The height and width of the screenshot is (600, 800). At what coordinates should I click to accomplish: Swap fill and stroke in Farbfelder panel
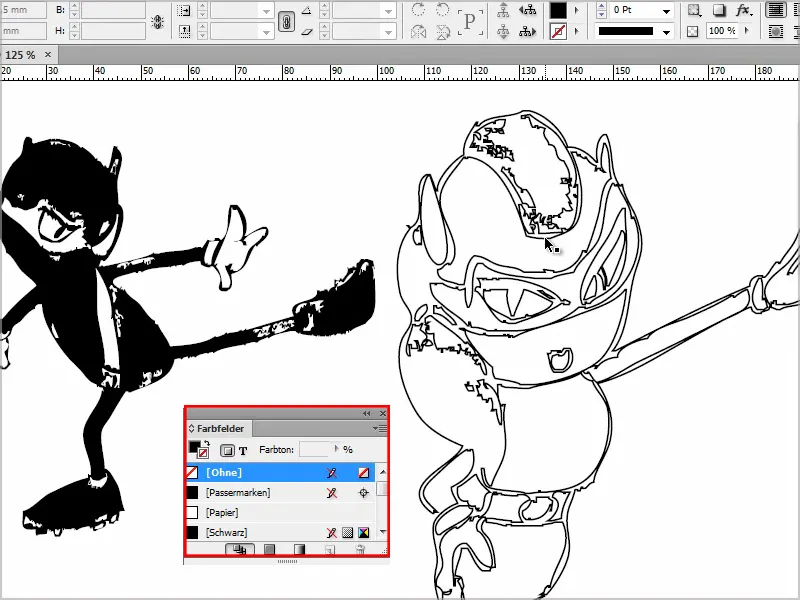206,443
